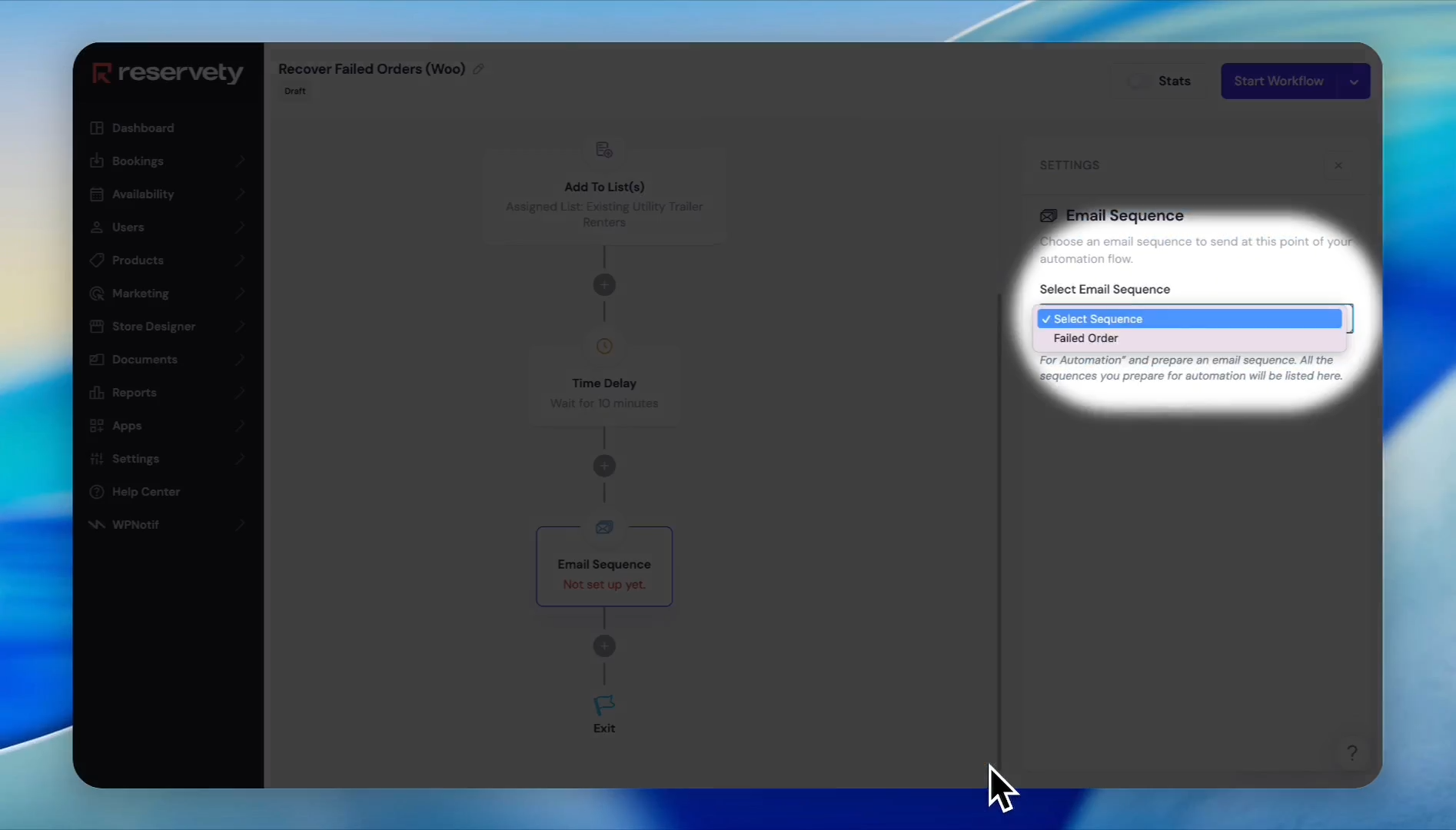Click the 'Wait for 10 minutes' text
Screen dimensions: 1456x830
(x=604, y=403)
